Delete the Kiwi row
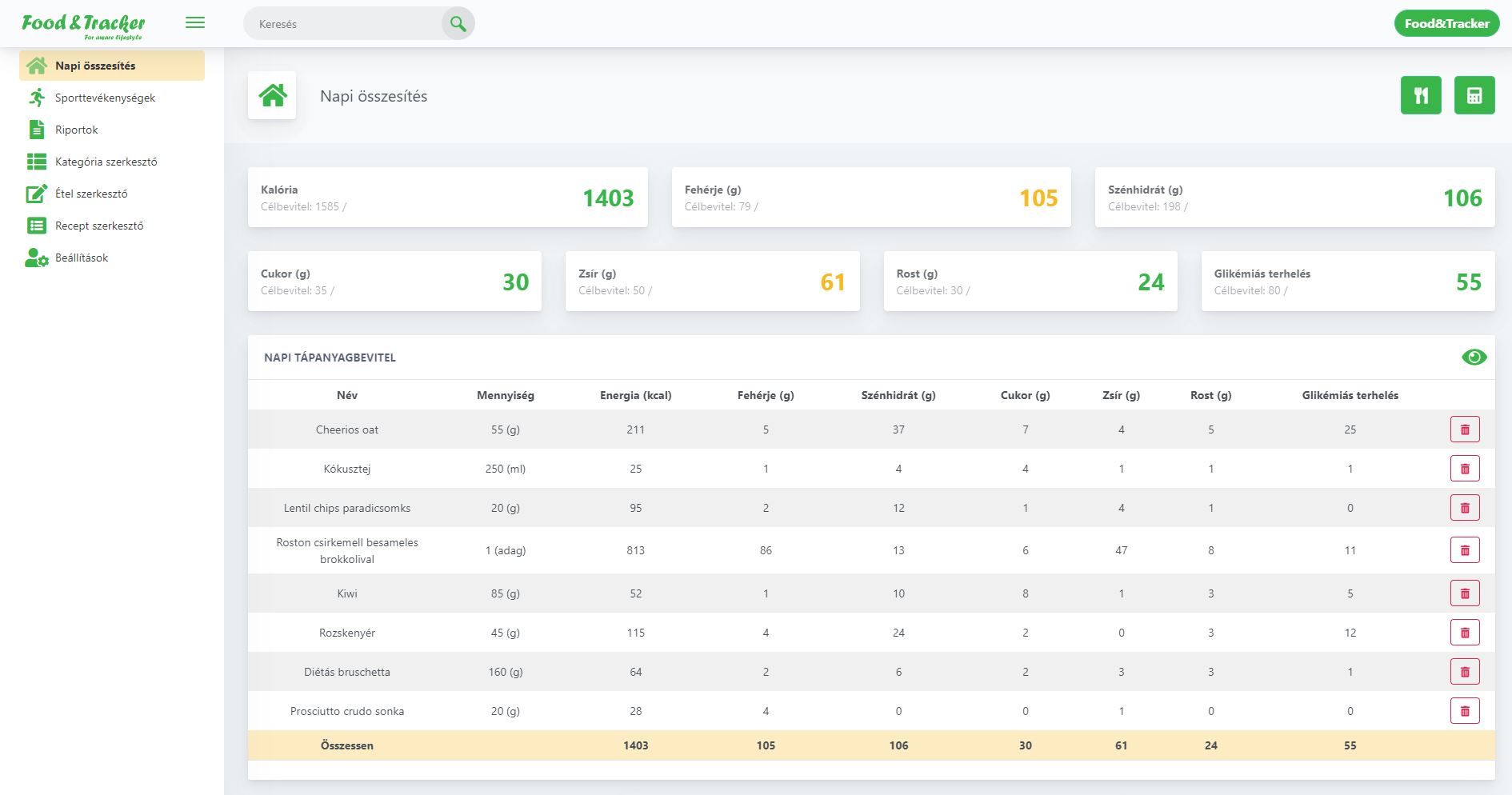1512x795 pixels. click(1465, 593)
